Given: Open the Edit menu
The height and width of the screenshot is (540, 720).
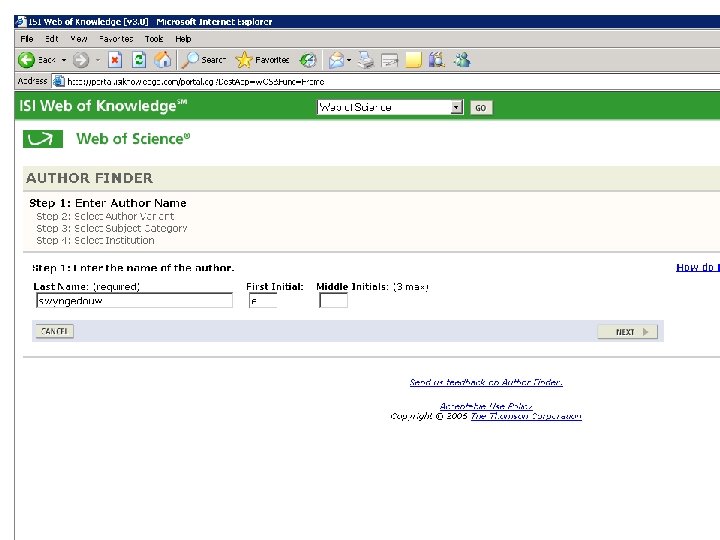Looking at the screenshot, I should tap(51, 39).
